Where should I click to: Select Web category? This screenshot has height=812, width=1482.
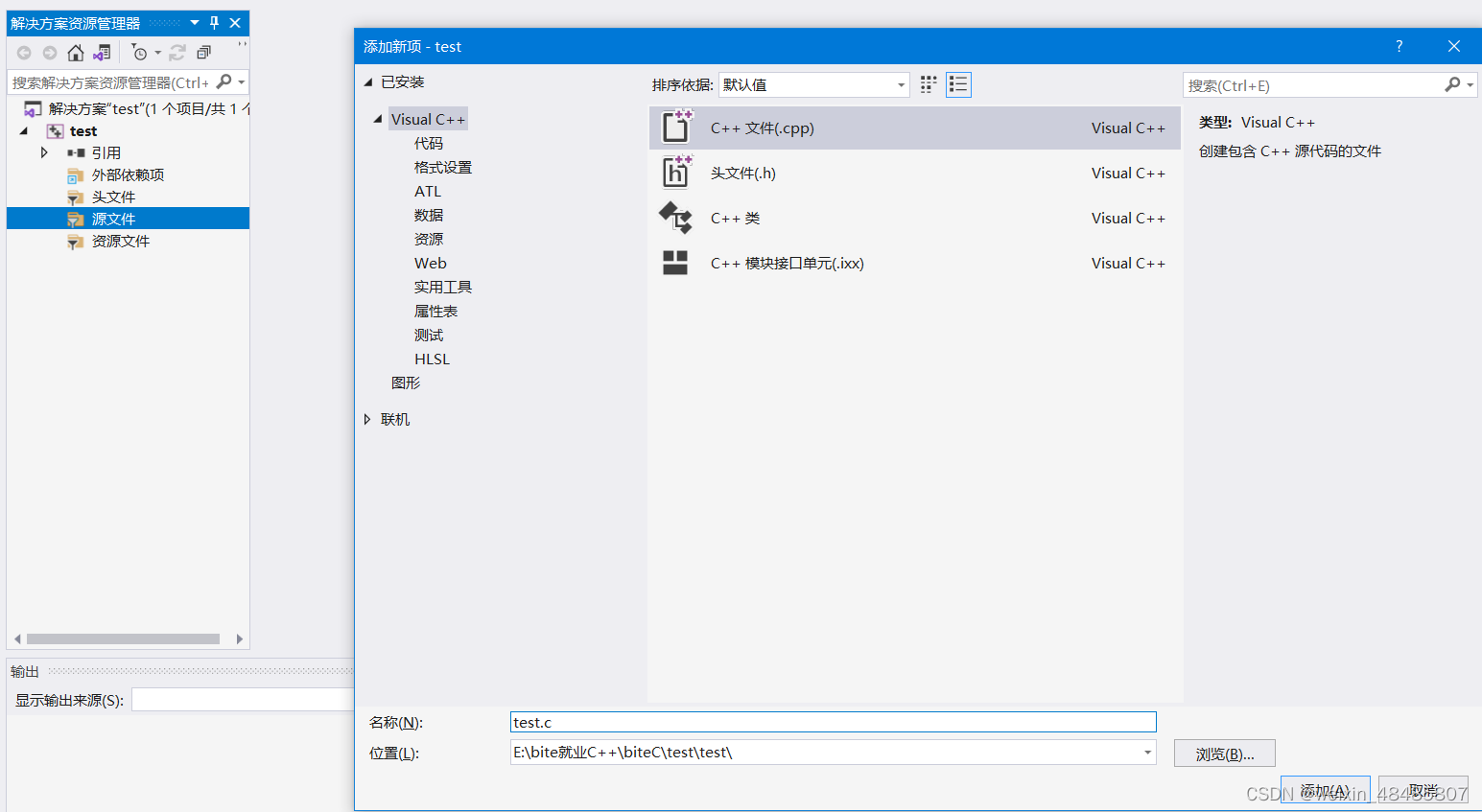point(431,263)
